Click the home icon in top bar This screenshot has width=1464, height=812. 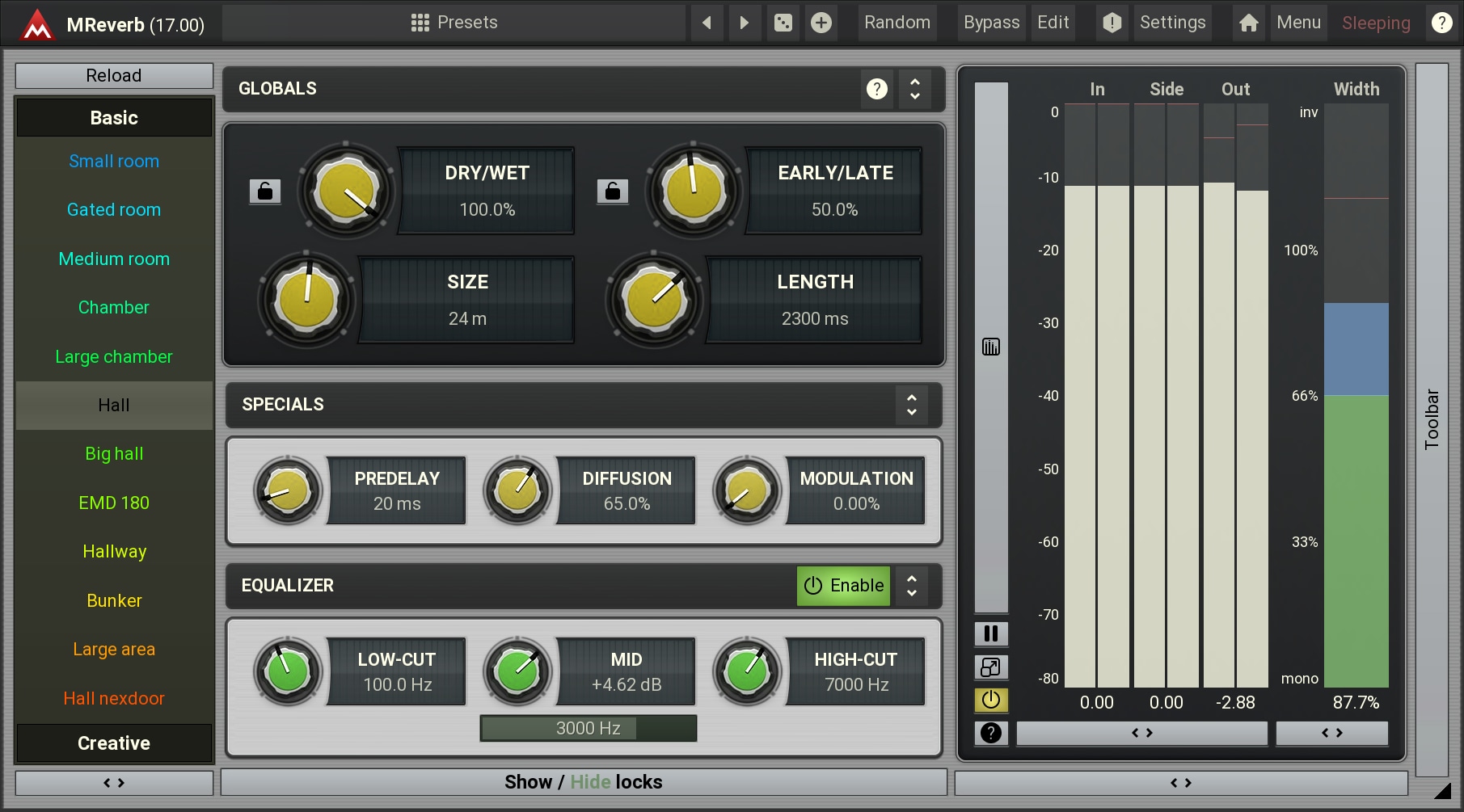[1248, 23]
